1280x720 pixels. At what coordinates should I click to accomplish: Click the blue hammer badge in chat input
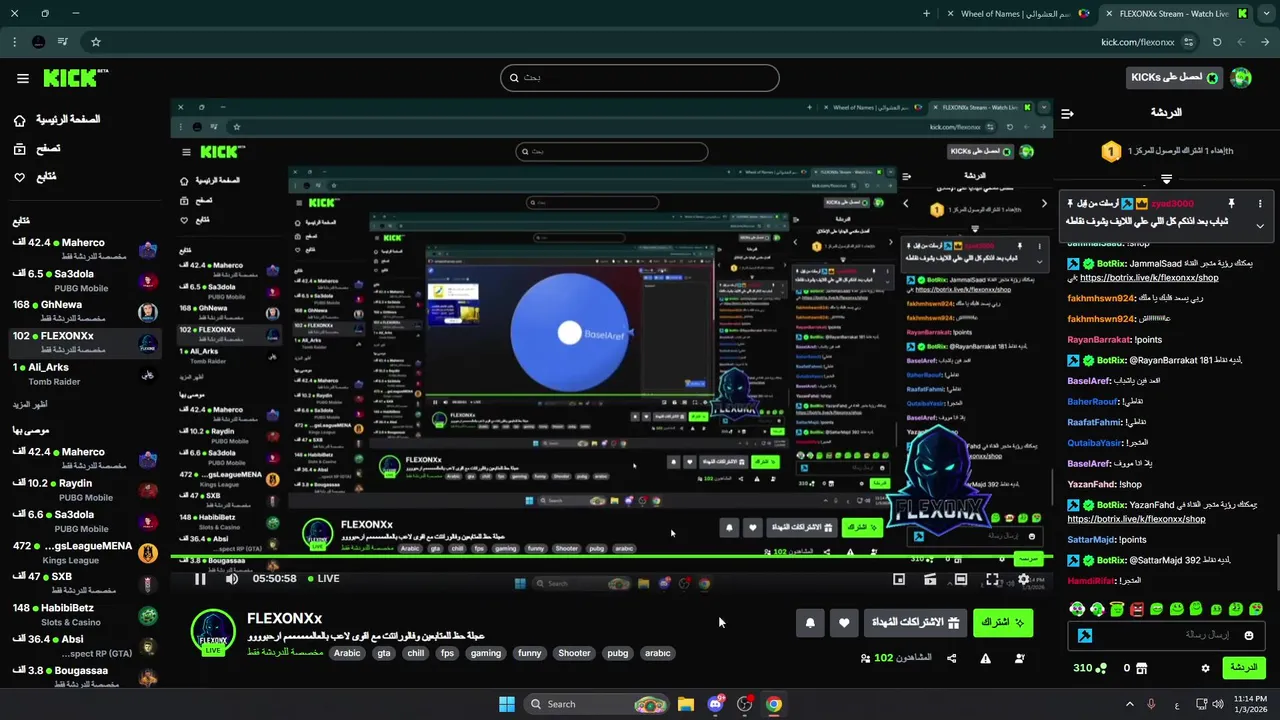pyautogui.click(x=1085, y=635)
